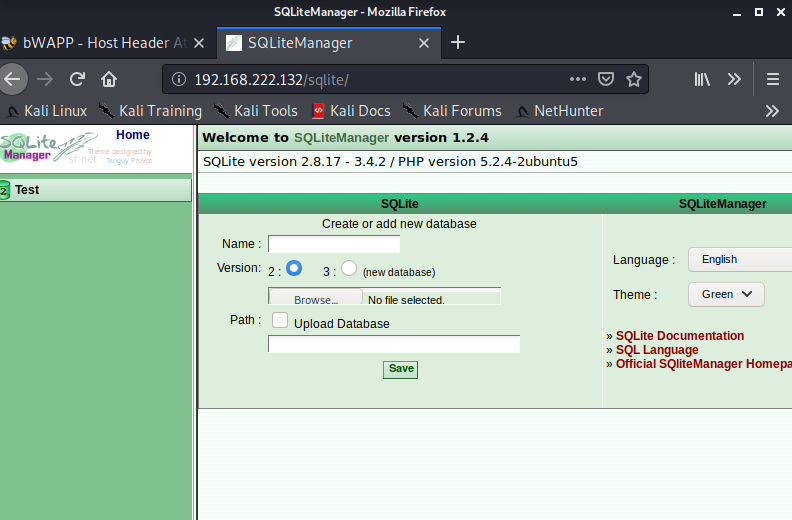Save page to Pocket icon
This screenshot has width=792, height=520.
pyautogui.click(x=606, y=79)
